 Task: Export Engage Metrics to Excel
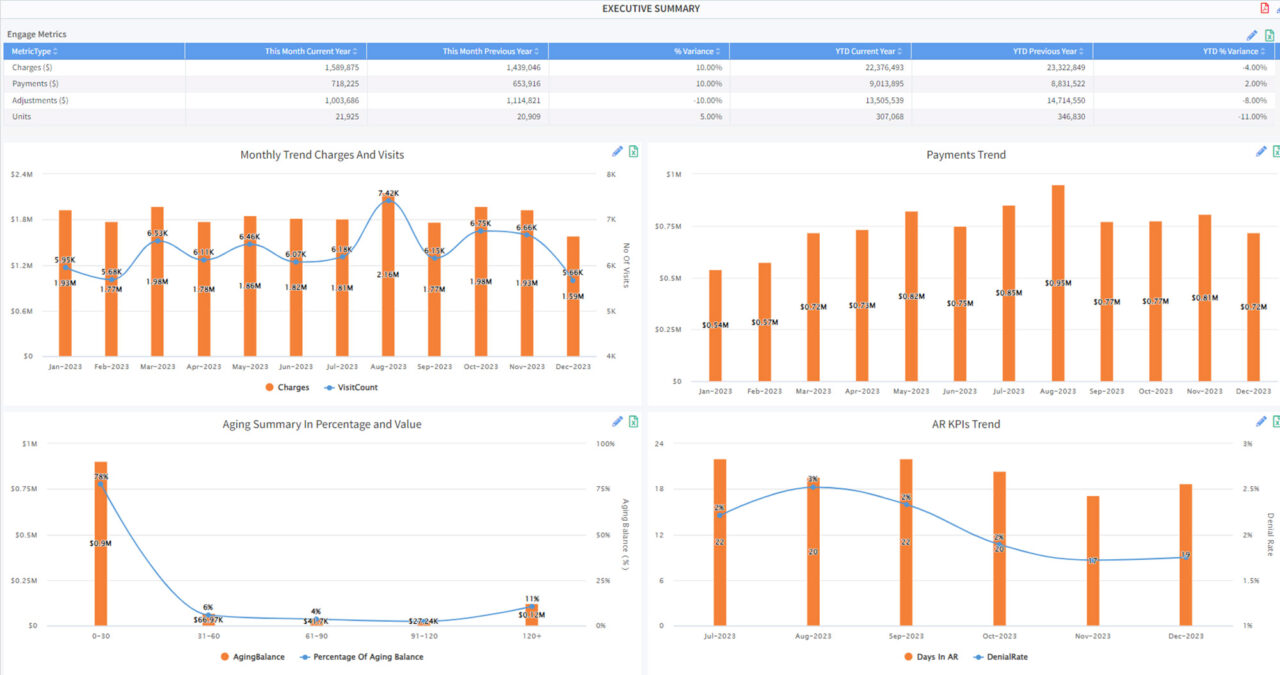1270,34
